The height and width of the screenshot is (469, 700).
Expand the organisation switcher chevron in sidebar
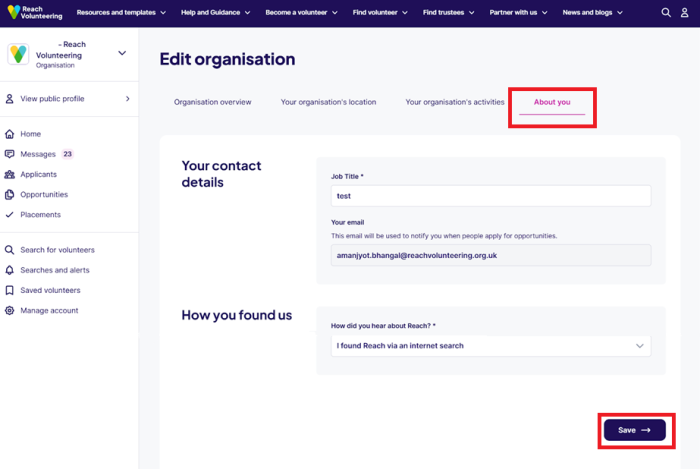click(122, 53)
